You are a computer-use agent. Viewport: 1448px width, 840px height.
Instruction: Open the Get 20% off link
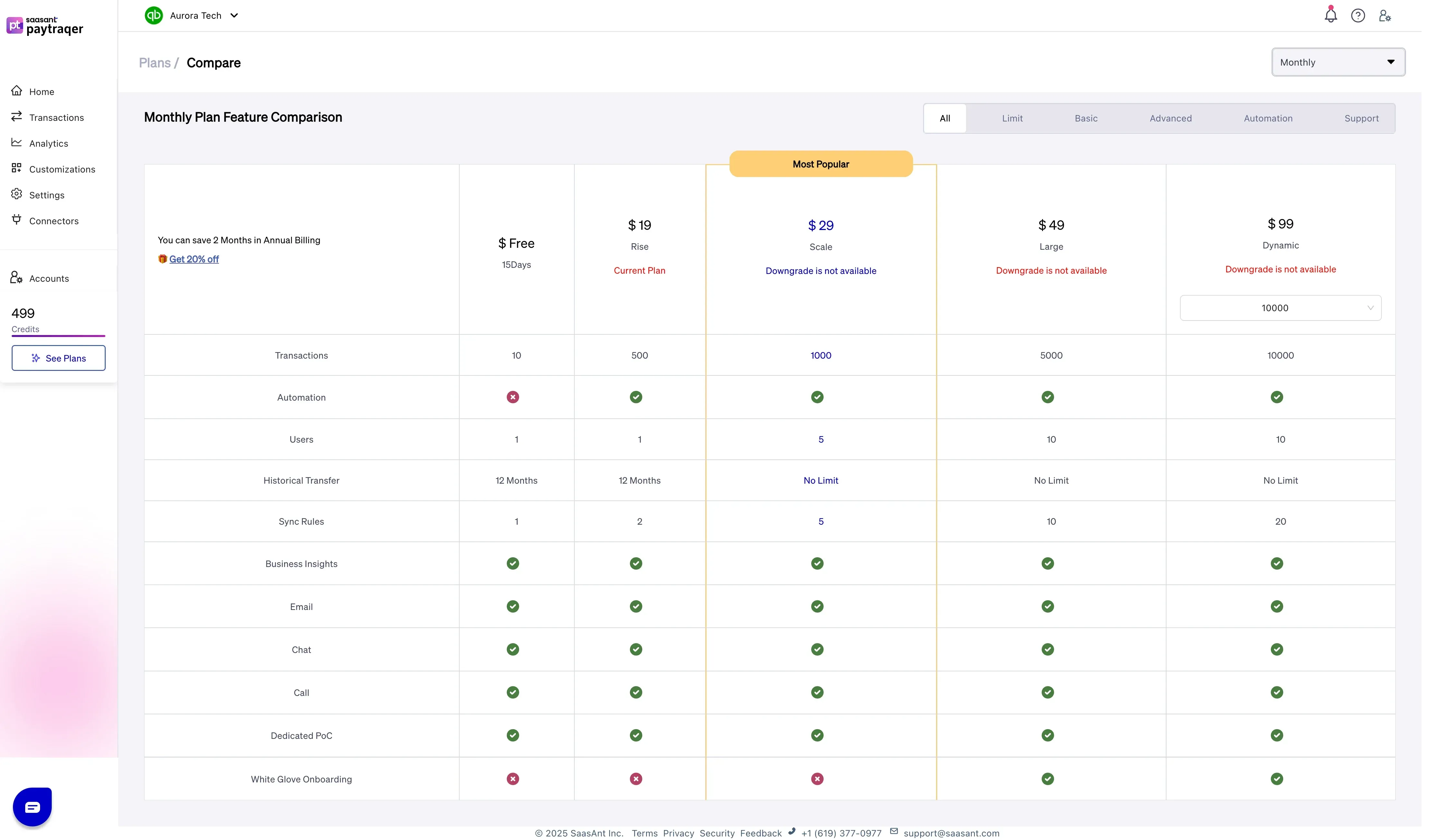pyautogui.click(x=194, y=259)
